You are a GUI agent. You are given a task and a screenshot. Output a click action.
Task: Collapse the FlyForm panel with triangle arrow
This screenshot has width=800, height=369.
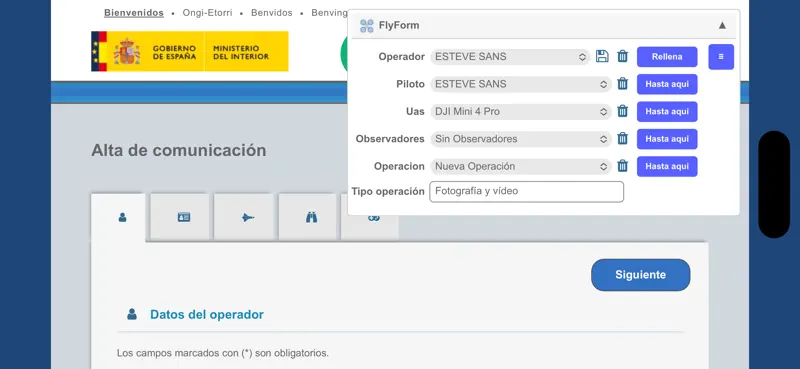(722, 25)
